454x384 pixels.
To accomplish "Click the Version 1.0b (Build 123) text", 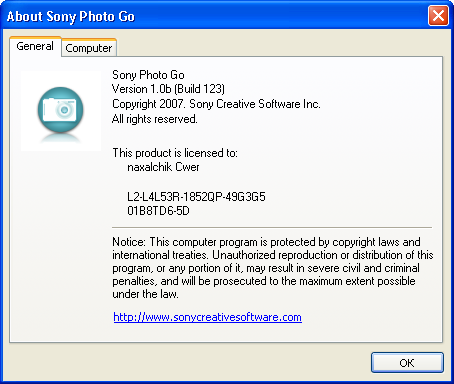I will (x=168, y=89).
